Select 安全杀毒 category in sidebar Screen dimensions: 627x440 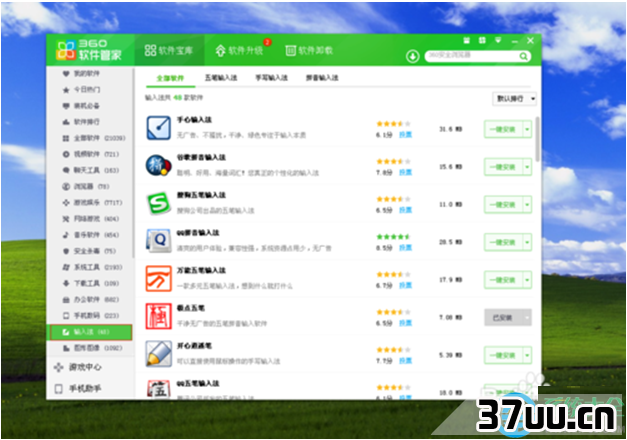pos(89,251)
